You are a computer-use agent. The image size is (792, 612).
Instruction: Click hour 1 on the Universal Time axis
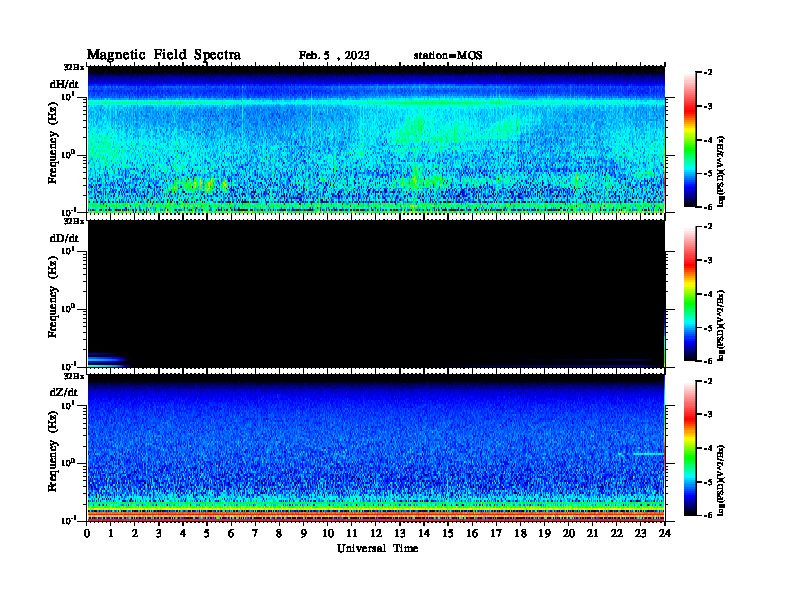111,533
